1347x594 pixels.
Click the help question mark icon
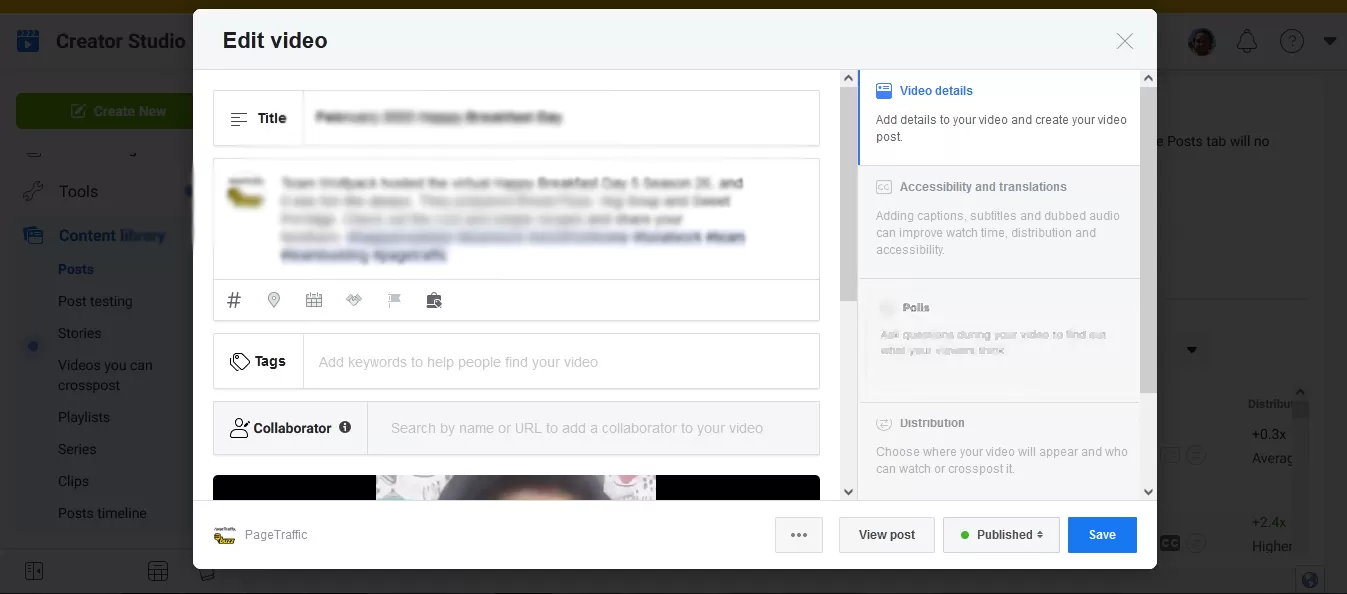click(1292, 41)
